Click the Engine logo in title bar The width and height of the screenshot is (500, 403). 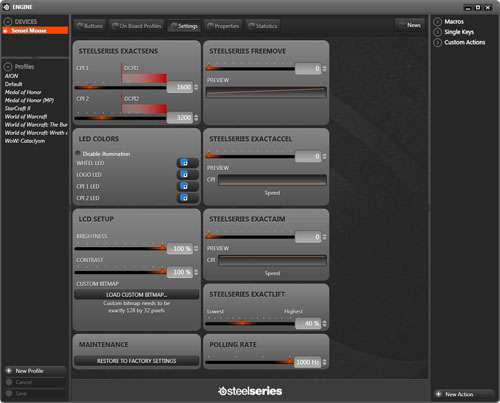6,7
